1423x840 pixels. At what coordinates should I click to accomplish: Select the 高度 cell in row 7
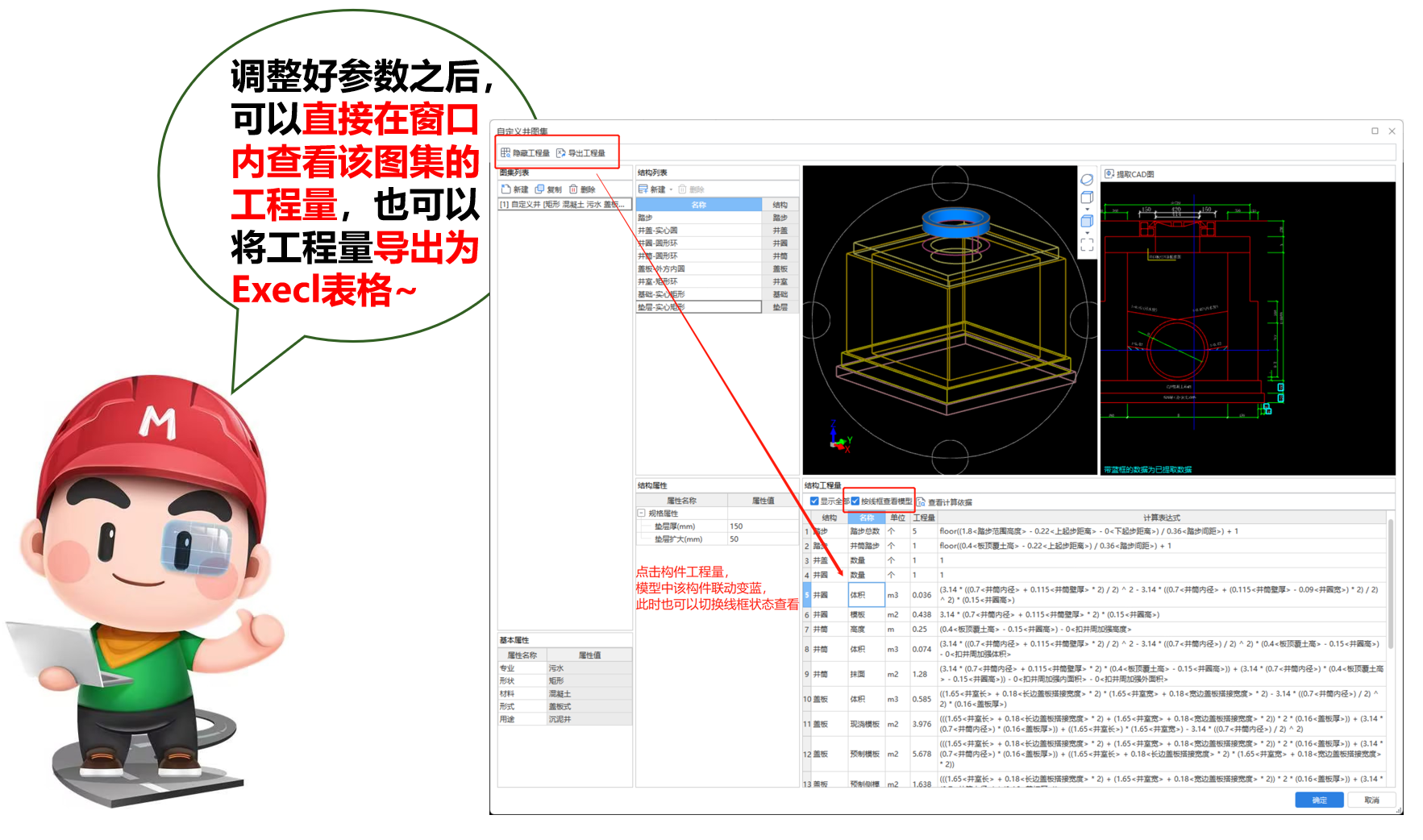pos(866,629)
